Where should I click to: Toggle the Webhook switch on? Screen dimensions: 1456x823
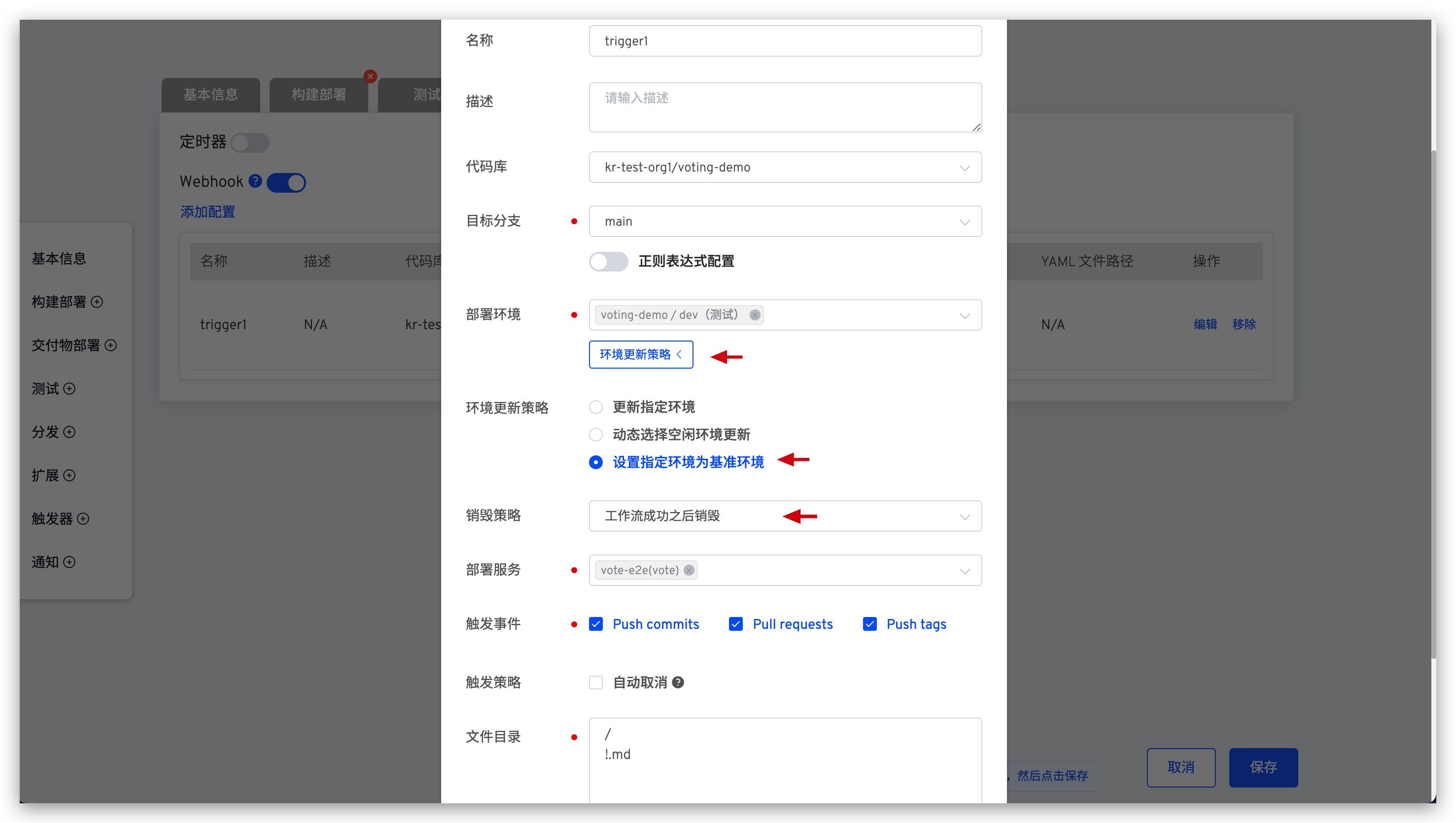tap(288, 182)
